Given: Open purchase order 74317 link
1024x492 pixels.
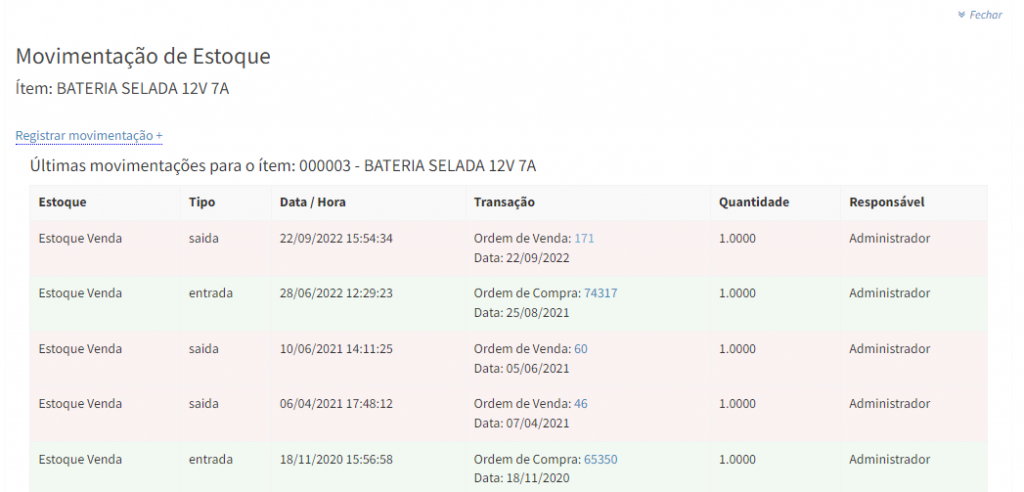Looking at the screenshot, I should coord(600,293).
